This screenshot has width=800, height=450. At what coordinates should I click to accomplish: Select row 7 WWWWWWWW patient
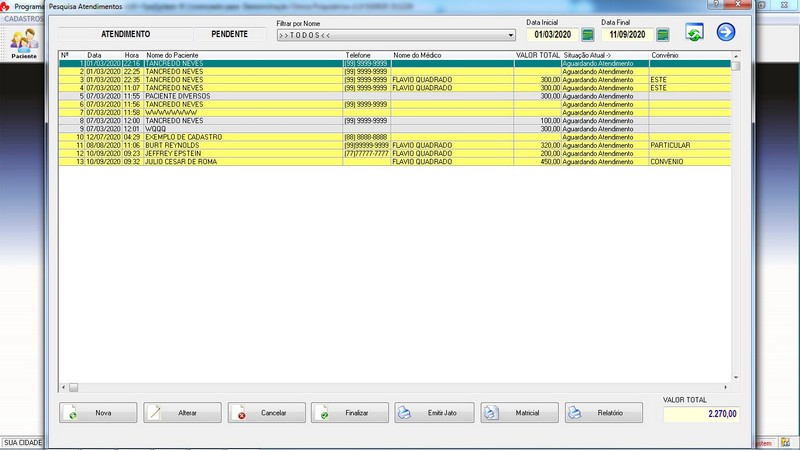[395, 113]
